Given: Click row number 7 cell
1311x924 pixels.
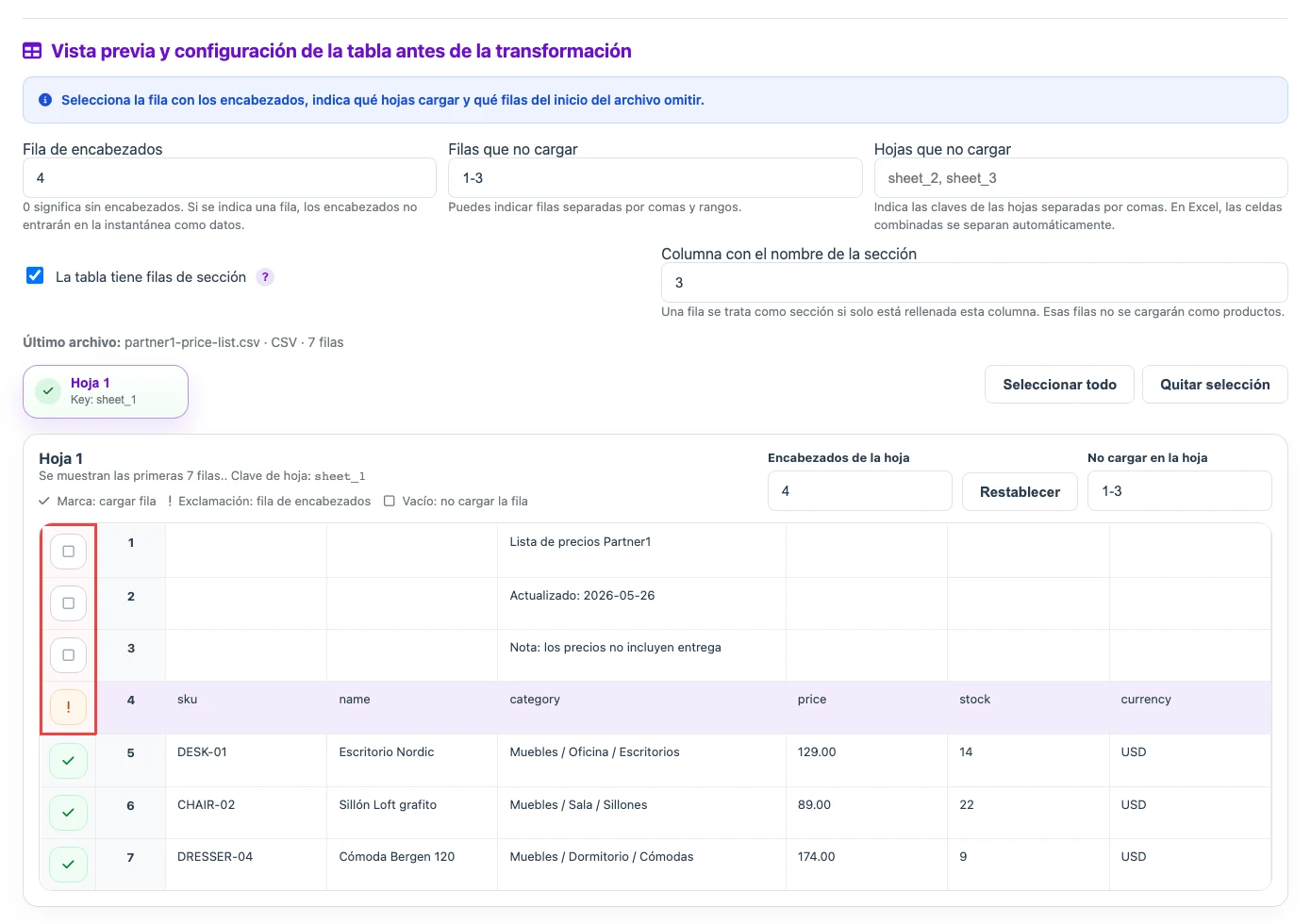Looking at the screenshot, I should 131,865.
